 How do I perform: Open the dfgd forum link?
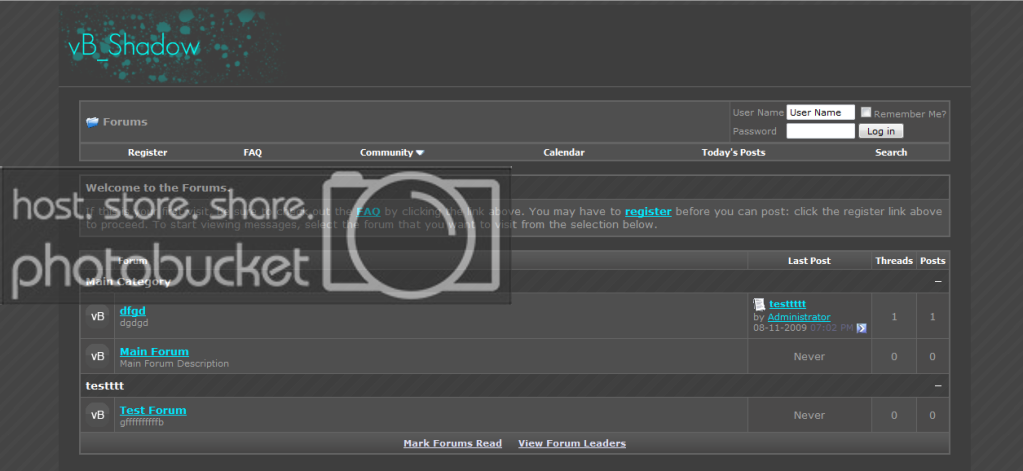[x=132, y=311]
